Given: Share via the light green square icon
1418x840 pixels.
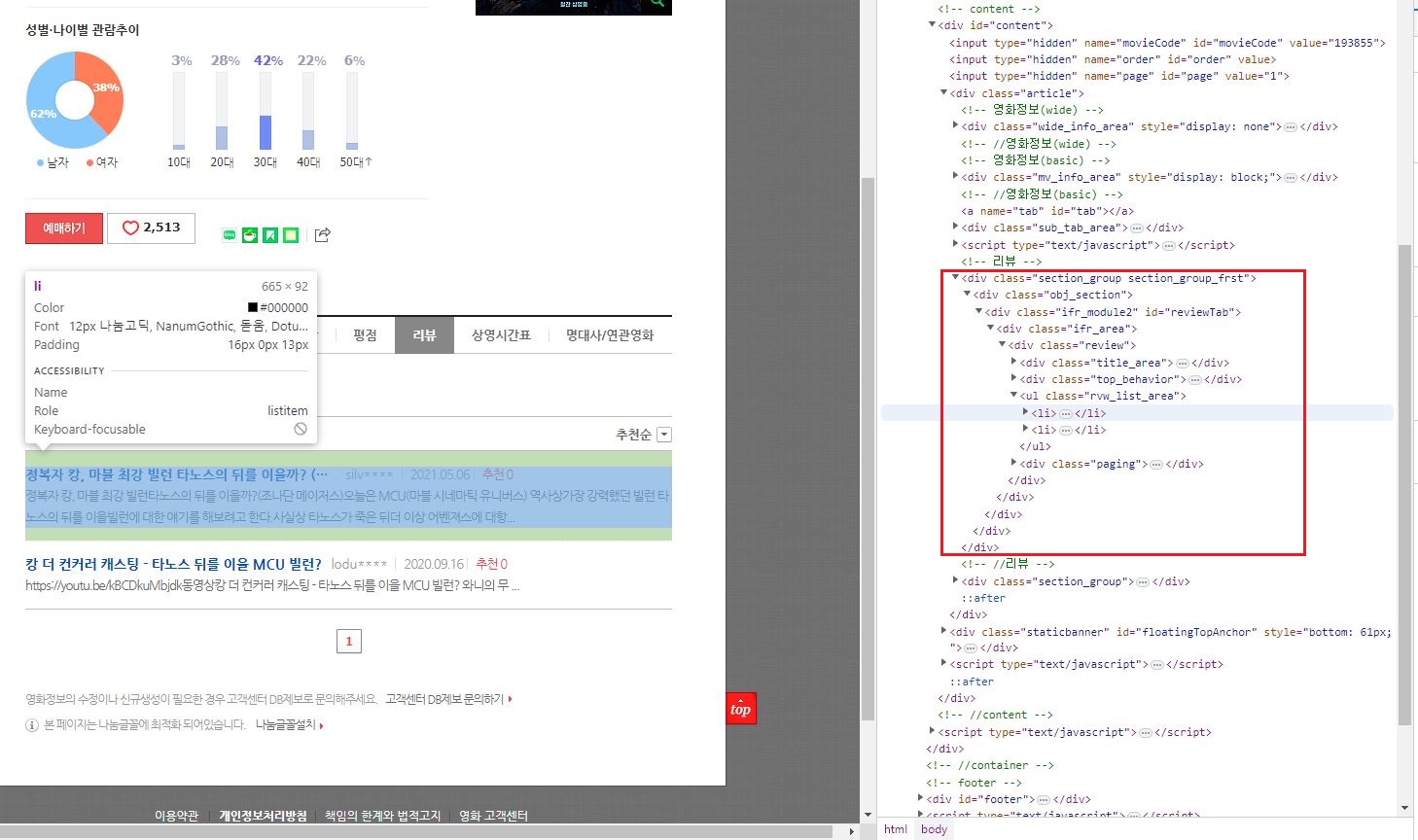Looking at the screenshot, I should coord(291,235).
